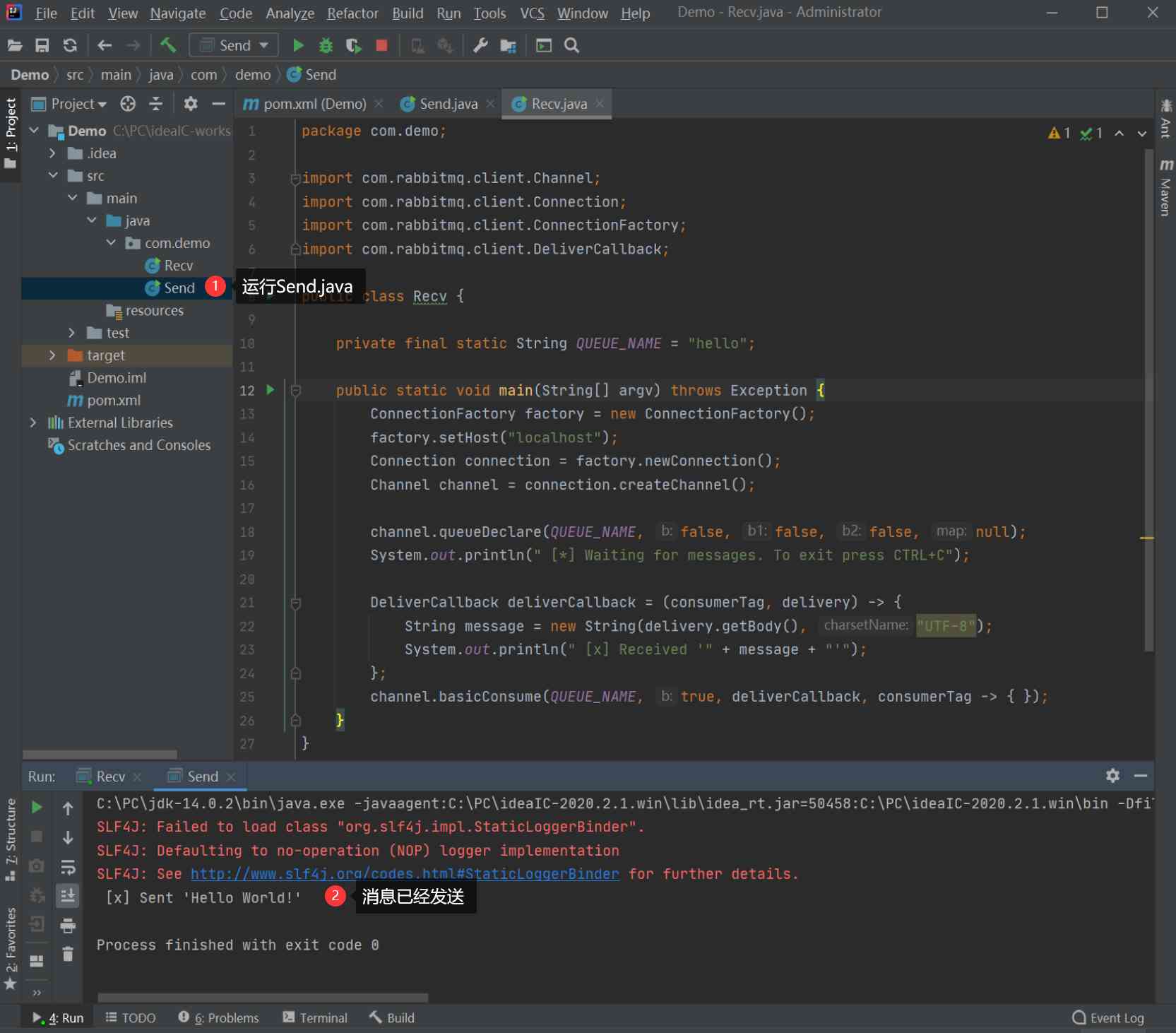Image resolution: width=1176 pixels, height=1033 pixels.
Task: Toggle the Maven side tool window
Action: coord(1166,187)
